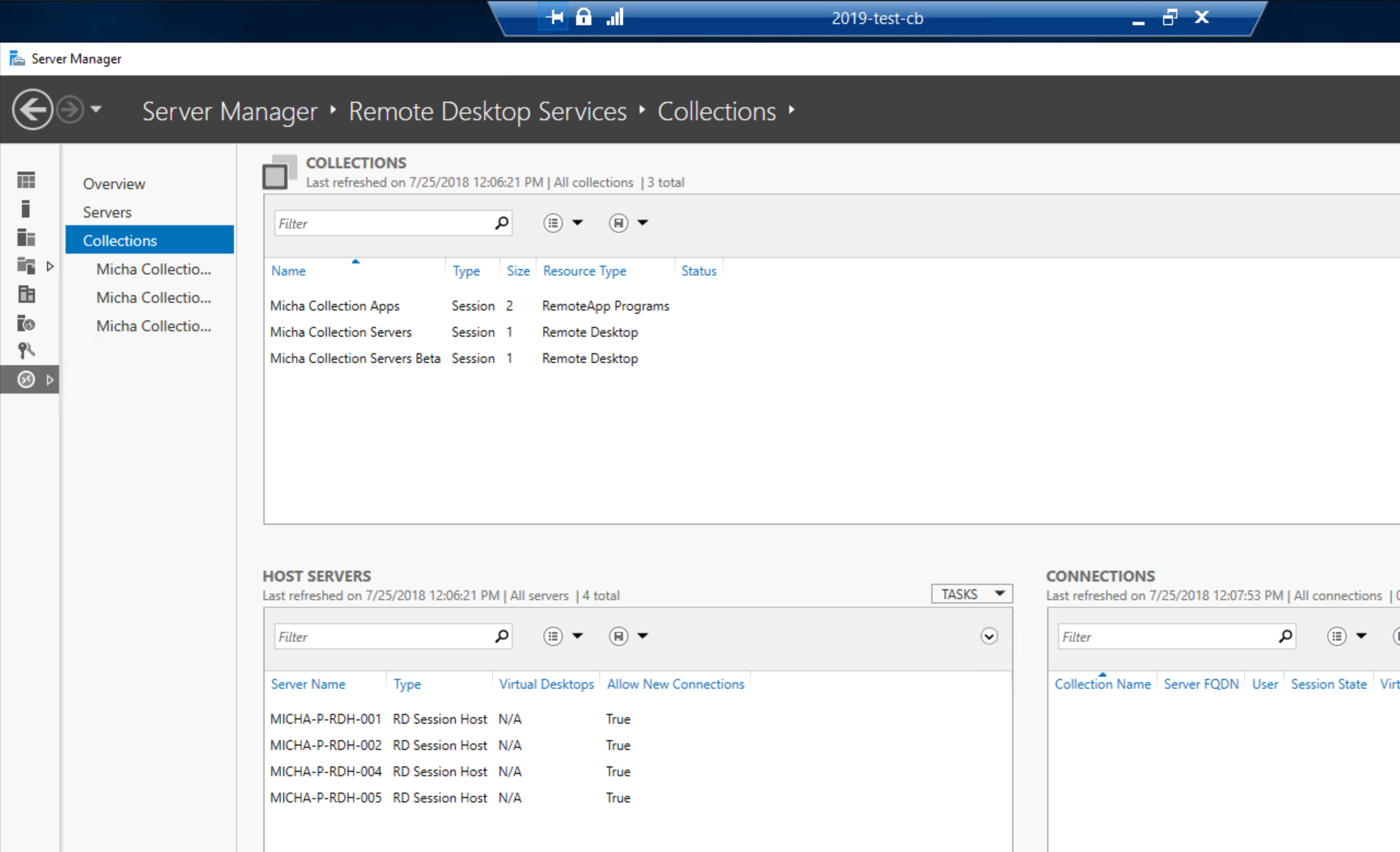Open dropdown arrow beside Connections criteria icon
The width and height of the screenshot is (1400, 852).
coord(1361,636)
